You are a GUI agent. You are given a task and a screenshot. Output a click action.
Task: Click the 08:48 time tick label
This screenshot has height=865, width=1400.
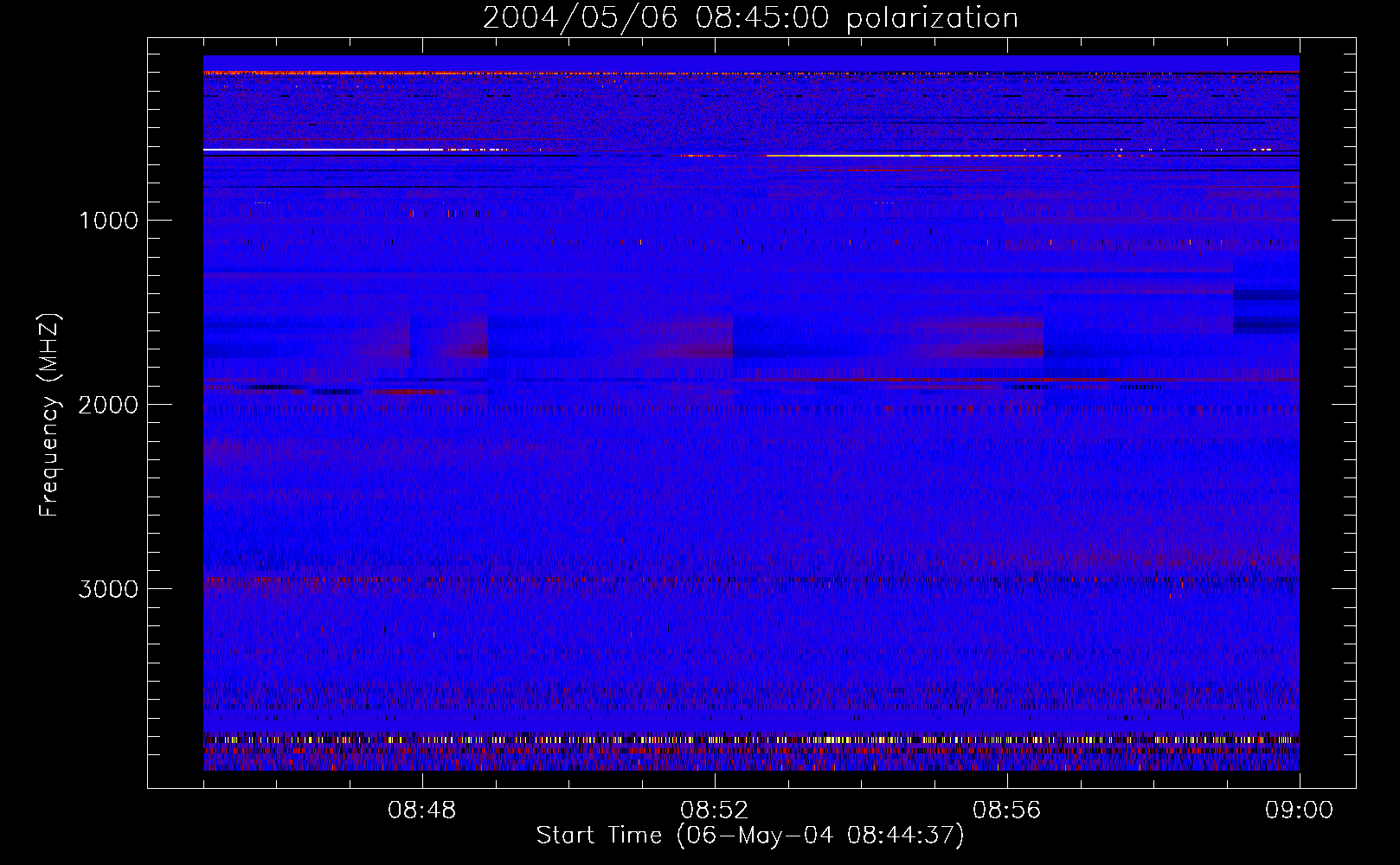tap(421, 811)
